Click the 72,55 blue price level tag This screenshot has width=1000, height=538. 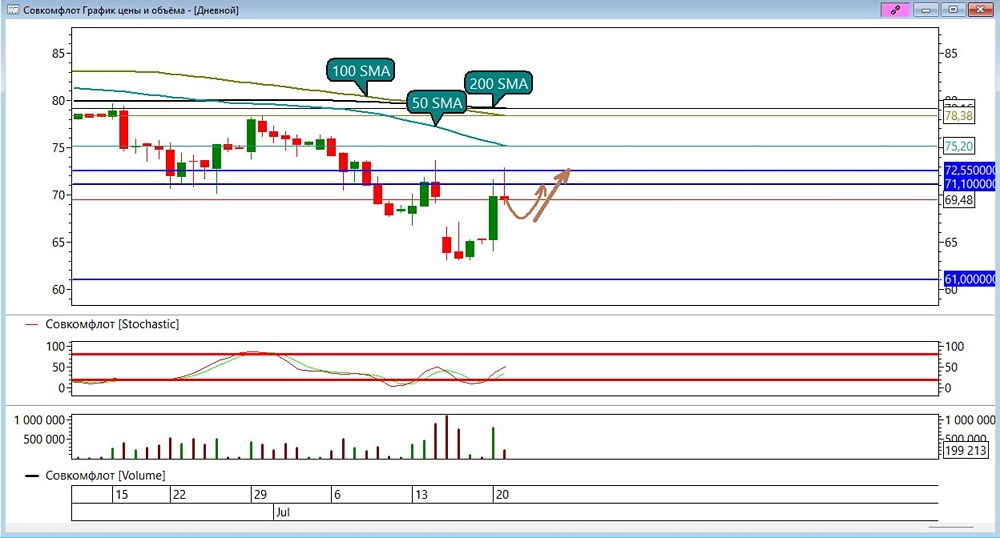(969, 170)
